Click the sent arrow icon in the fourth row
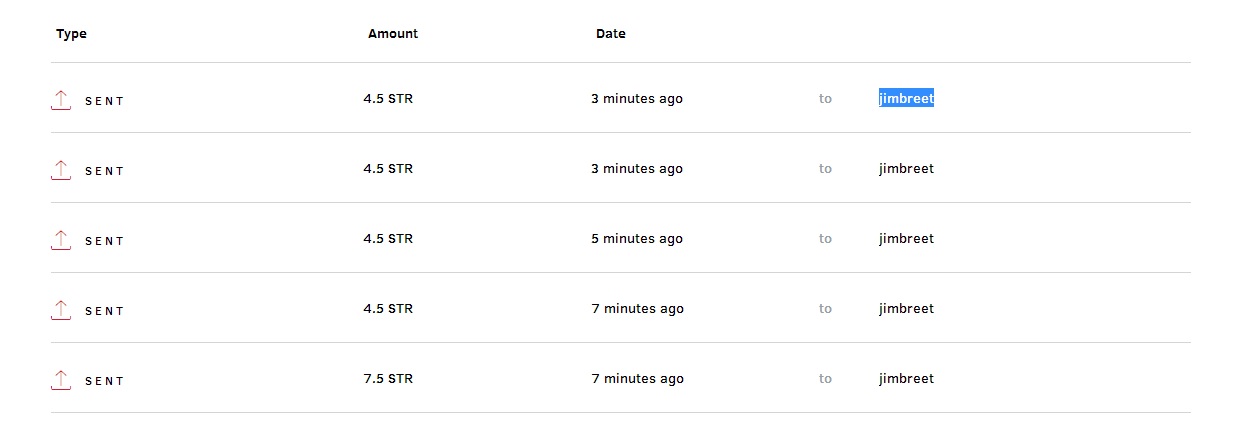The image size is (1233, 430). point(61,310)
